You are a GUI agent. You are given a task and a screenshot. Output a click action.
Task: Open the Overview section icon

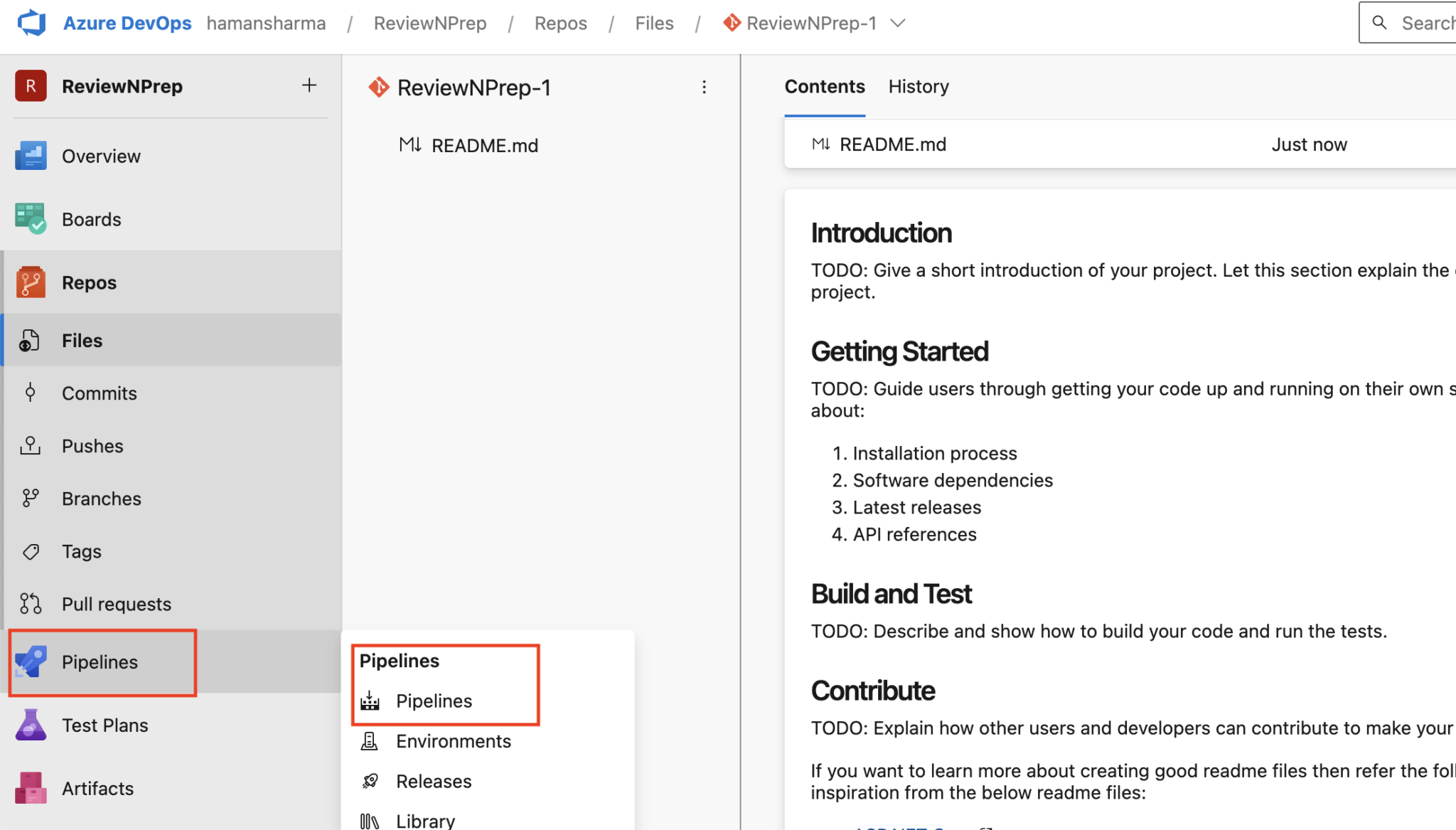click(31, 156)
